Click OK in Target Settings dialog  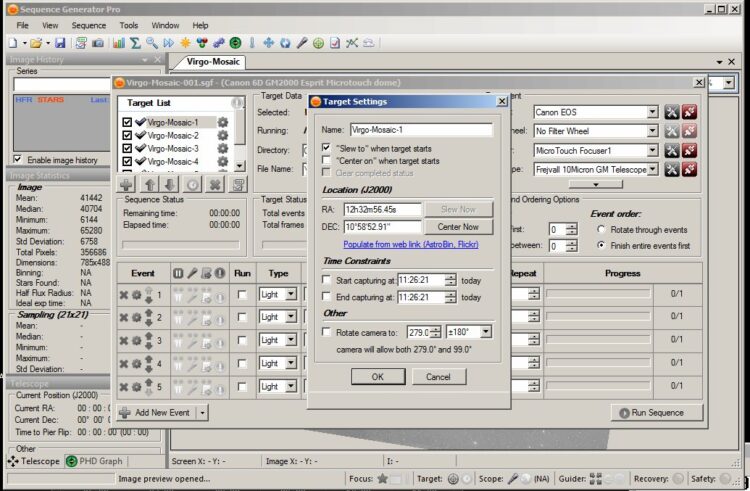[378, 376]
